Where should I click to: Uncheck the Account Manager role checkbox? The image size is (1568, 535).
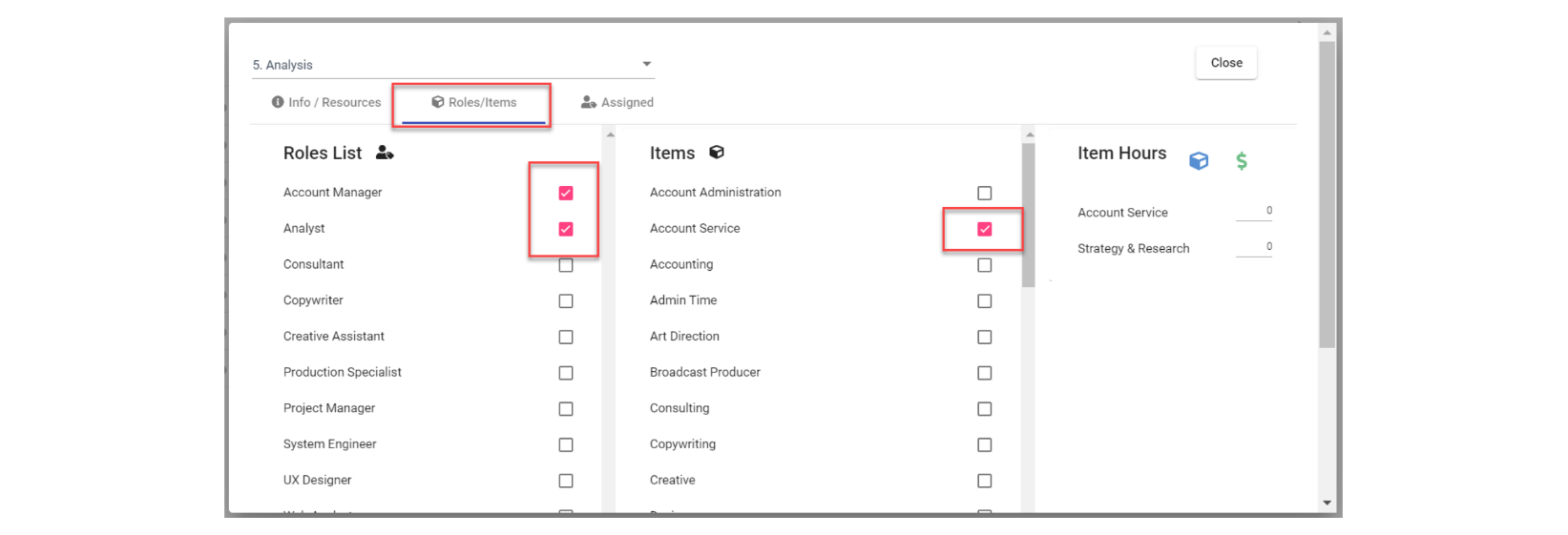566,193
